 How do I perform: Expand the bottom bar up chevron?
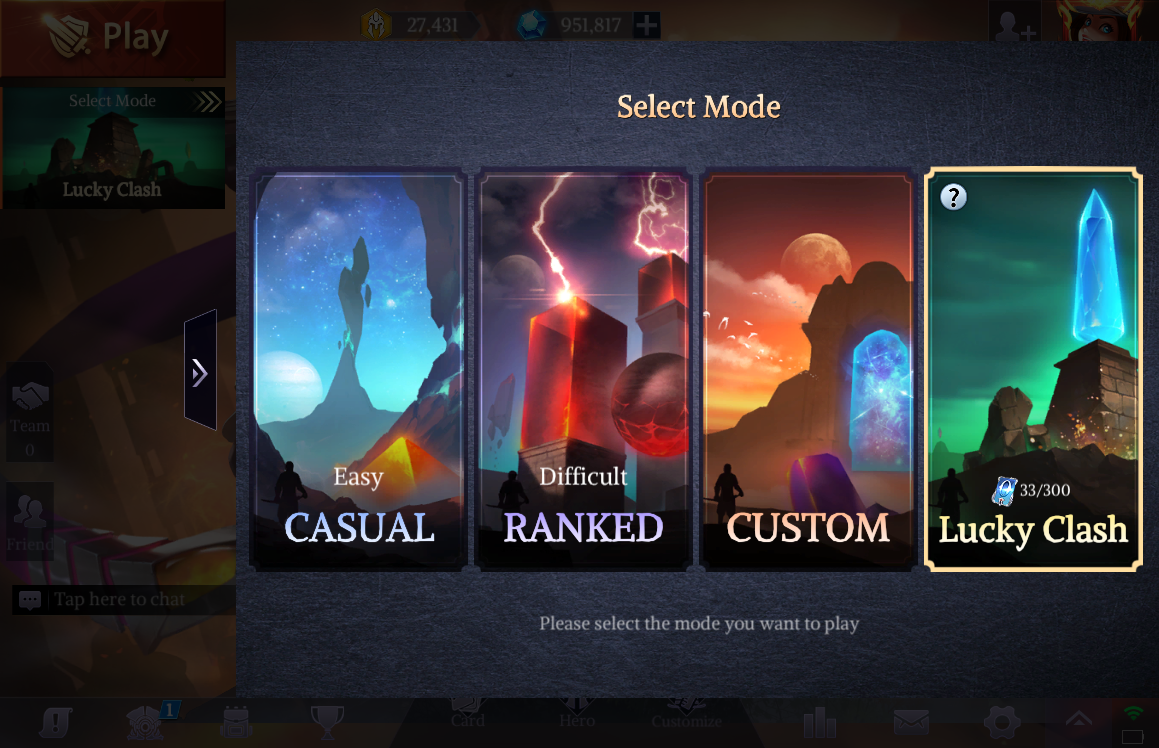coord(1078,719)
